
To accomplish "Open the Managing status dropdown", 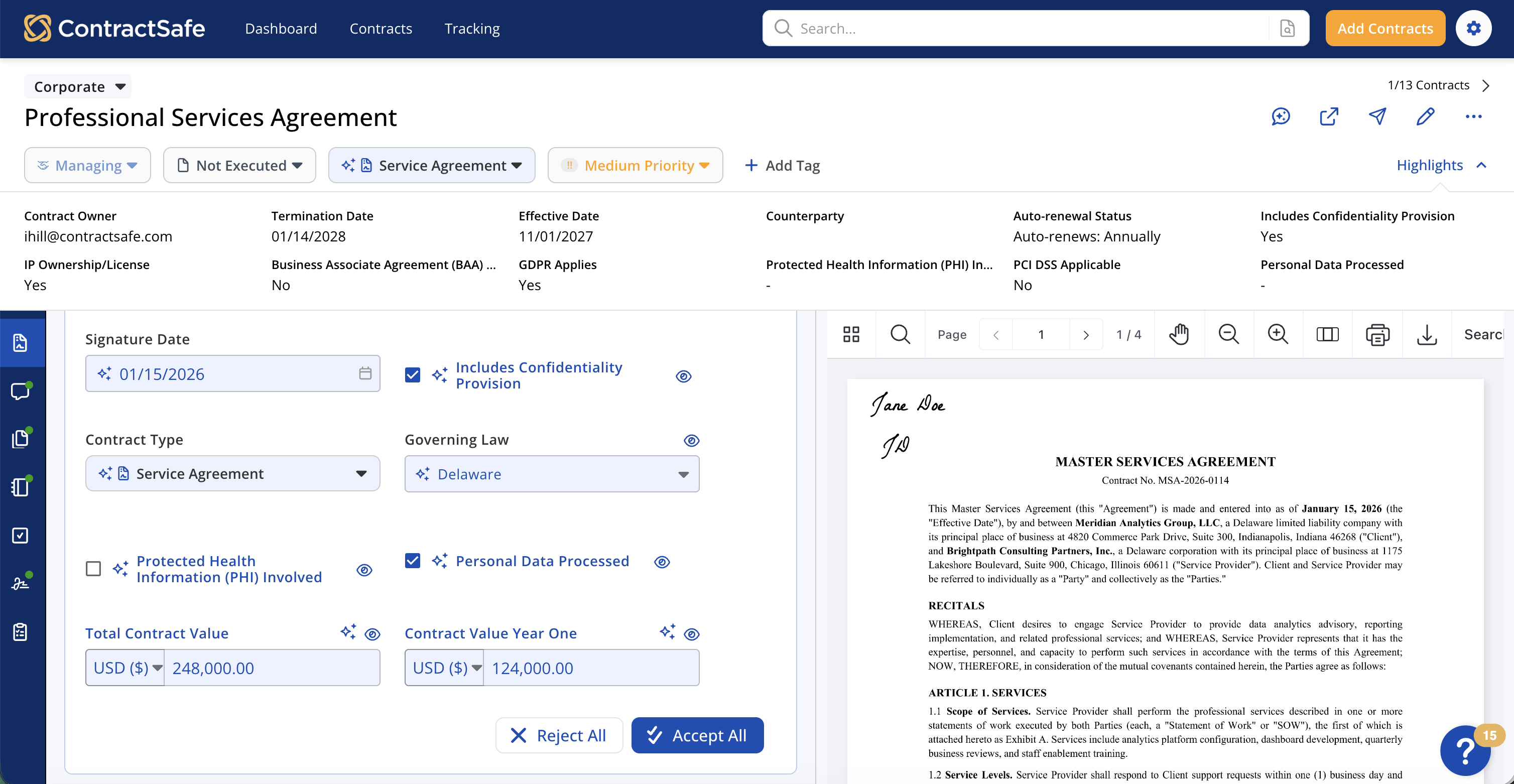I will pyautogui.click(x=87, y=165).
